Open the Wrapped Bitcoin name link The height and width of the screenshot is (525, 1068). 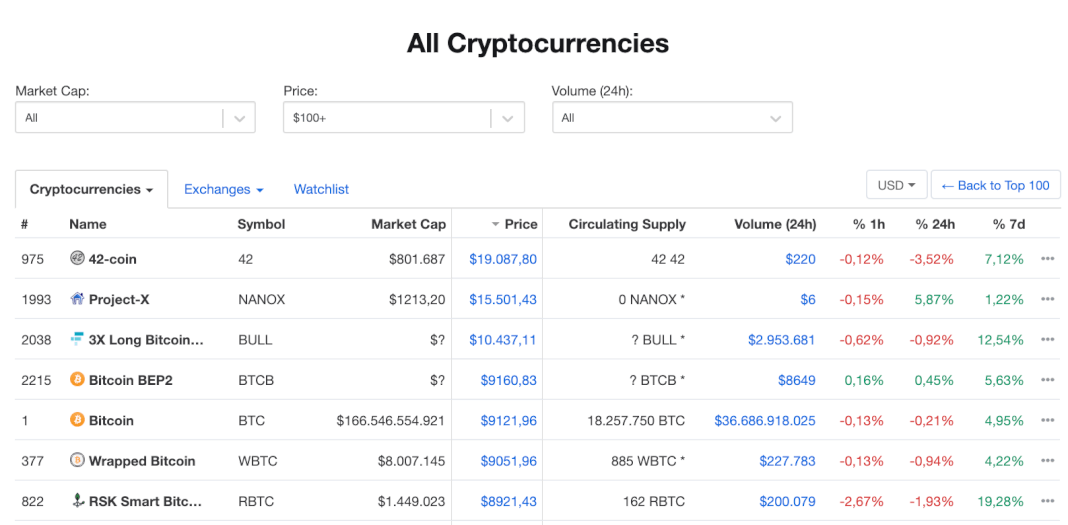pos(142,461)
